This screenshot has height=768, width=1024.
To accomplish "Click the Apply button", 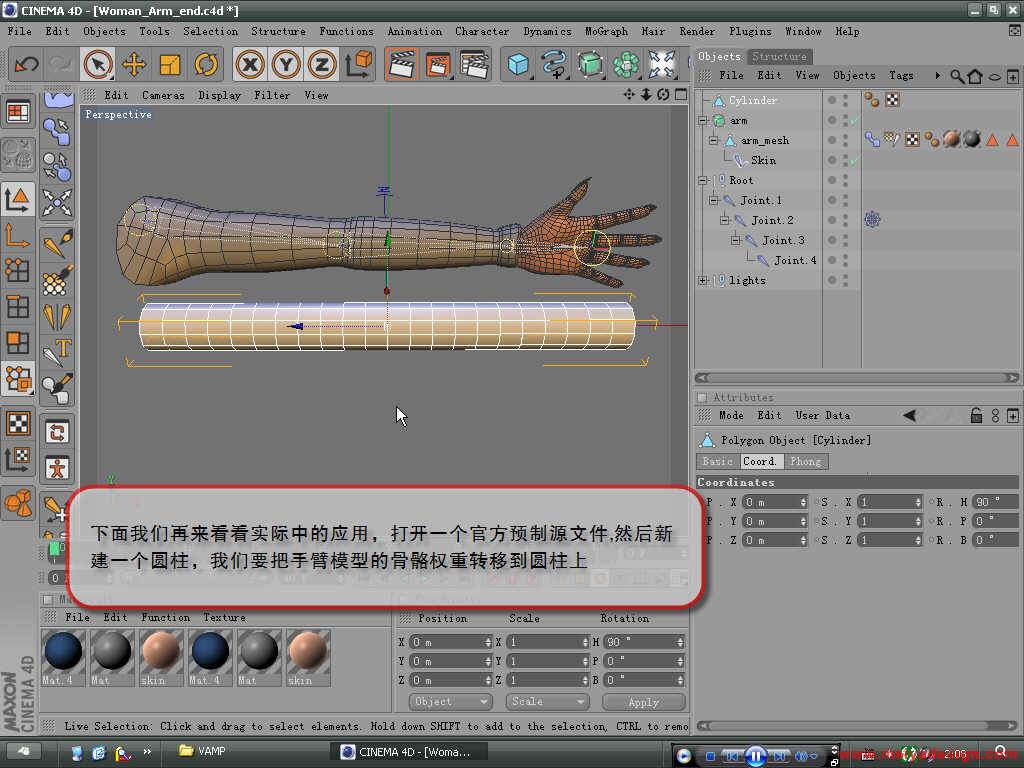I will [x=643, y=702].
